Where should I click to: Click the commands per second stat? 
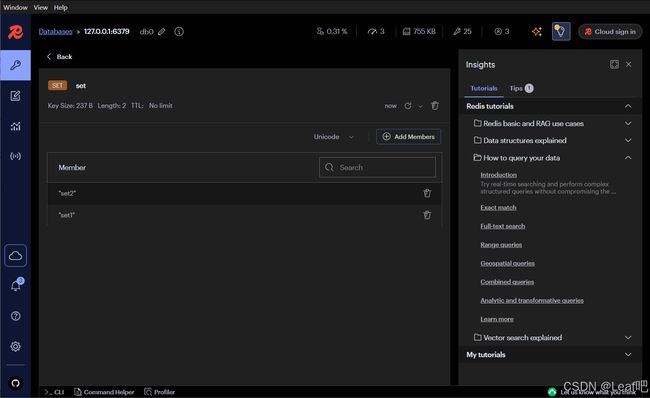click(376, 32)
